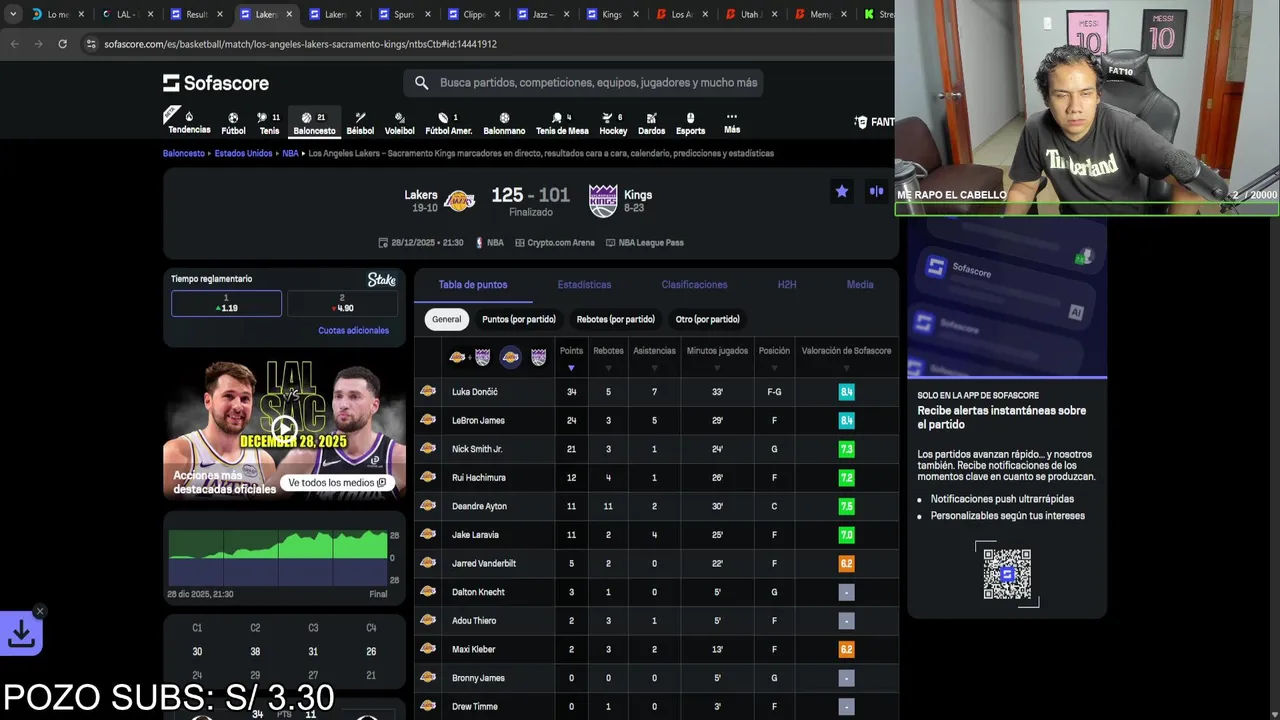Click Ve todos los medios button
Viewport: 1280px width, 720px height.
coord(337,483)
